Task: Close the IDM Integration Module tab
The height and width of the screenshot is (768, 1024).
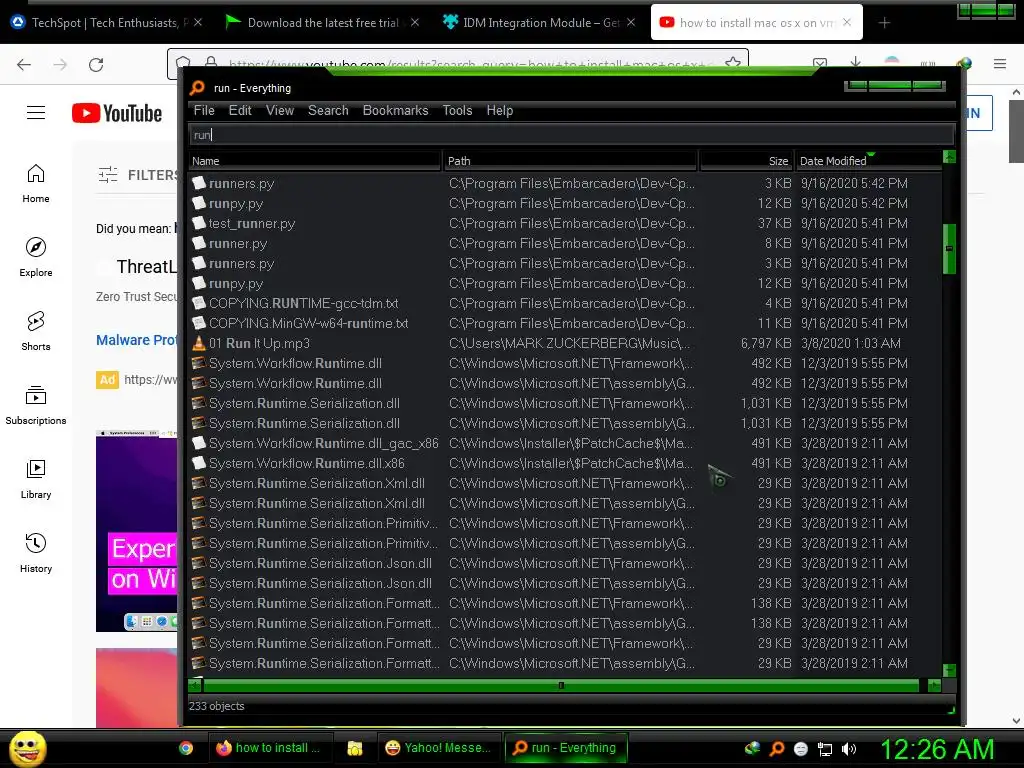Action: click(631, 22)
